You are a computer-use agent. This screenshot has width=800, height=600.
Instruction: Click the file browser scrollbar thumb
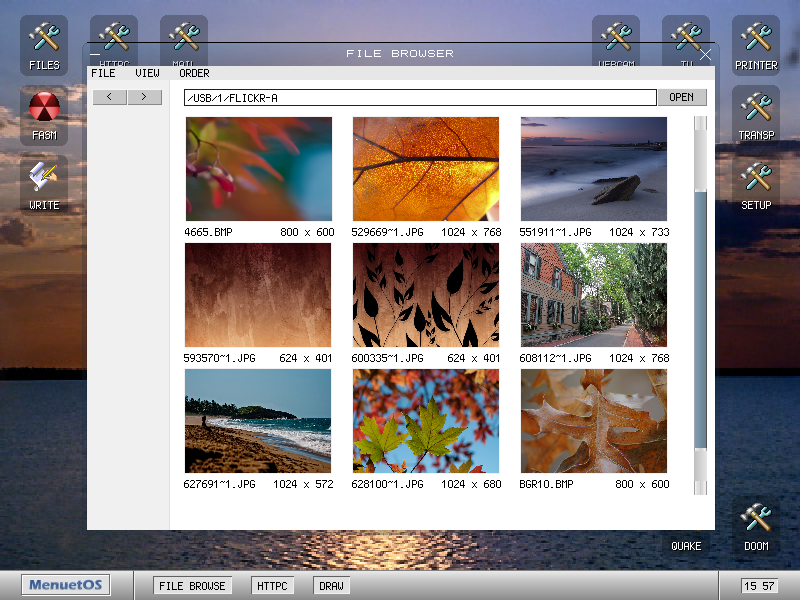[x=701, y=320]
